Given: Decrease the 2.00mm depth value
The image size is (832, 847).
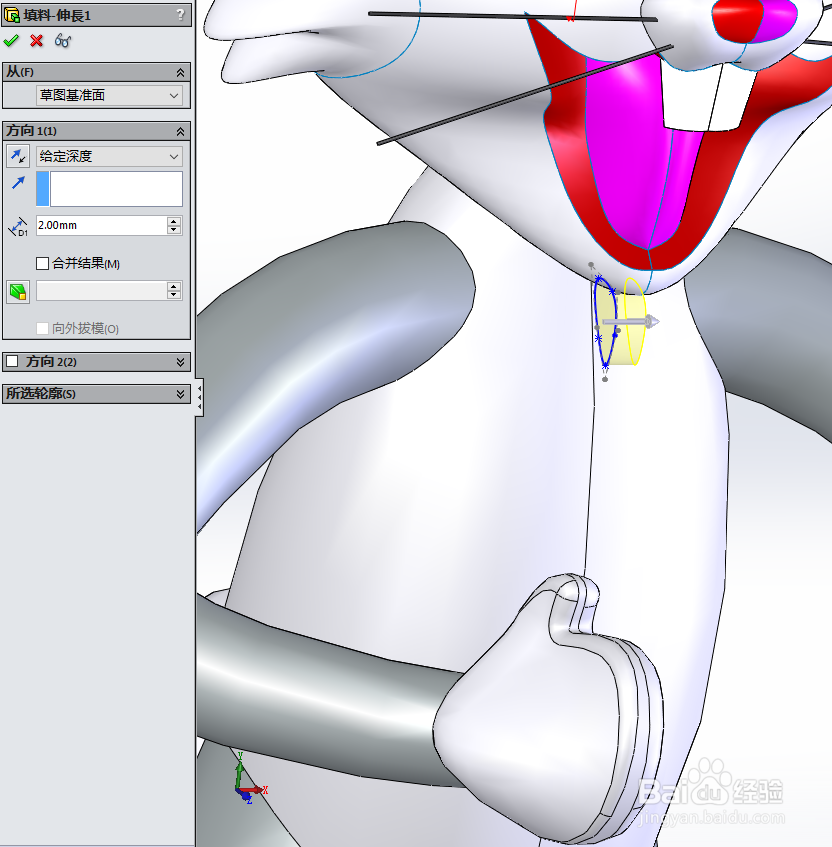Looking at the screenshot, I should coord(174,230).
